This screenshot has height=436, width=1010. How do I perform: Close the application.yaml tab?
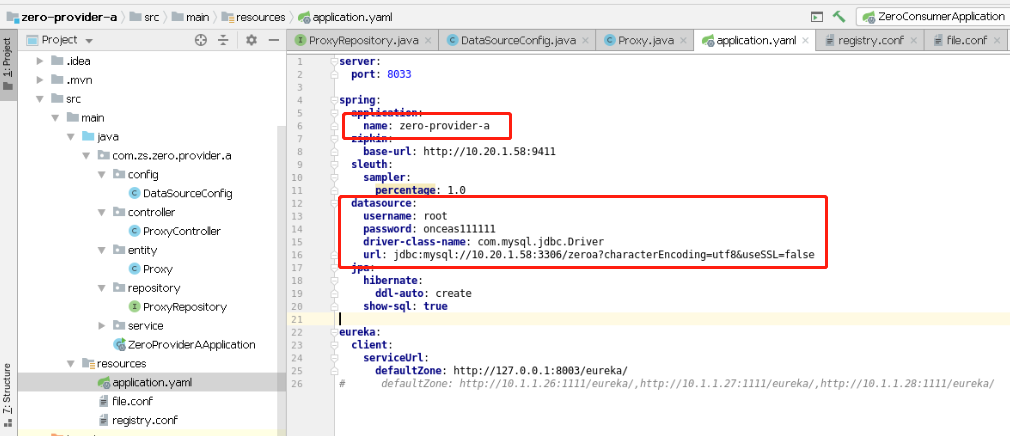806,41
